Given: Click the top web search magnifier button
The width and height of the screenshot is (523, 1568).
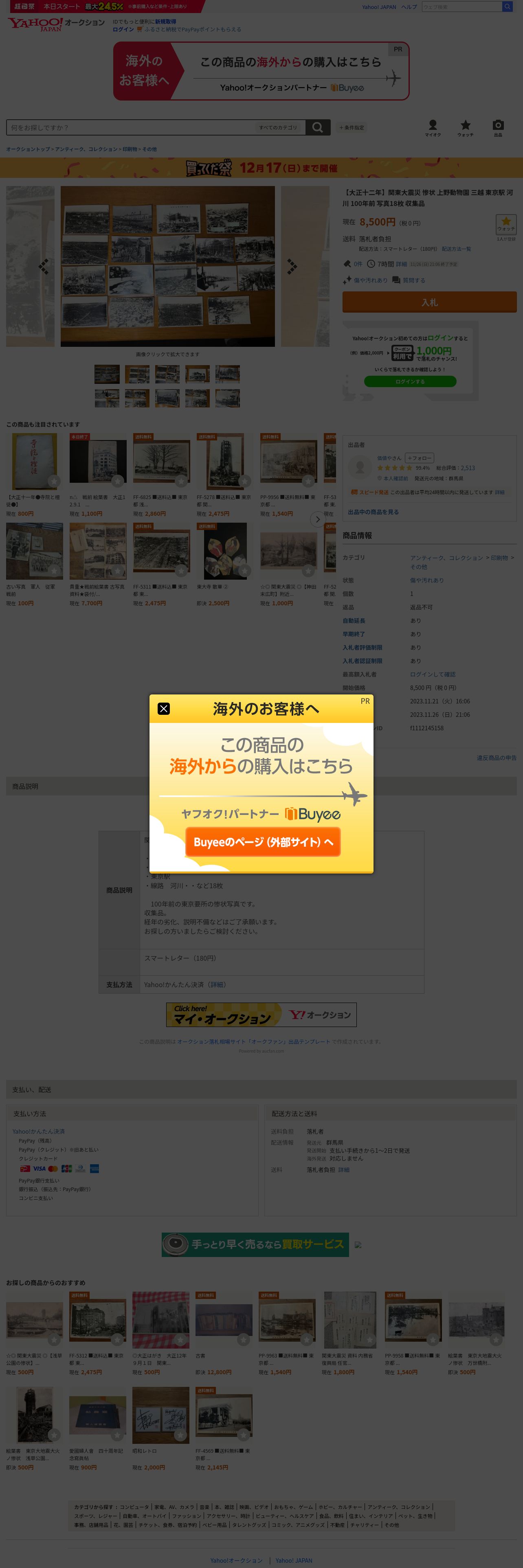Looking at the screenshot, I should (x=507, y=7).
